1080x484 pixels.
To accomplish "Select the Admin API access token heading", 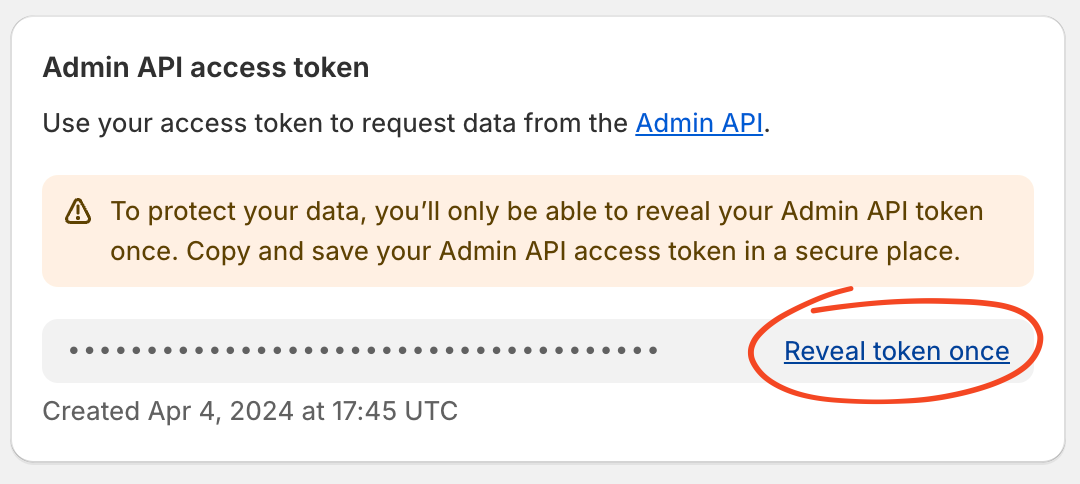I will pyautogui.click(x=206, y=68).
